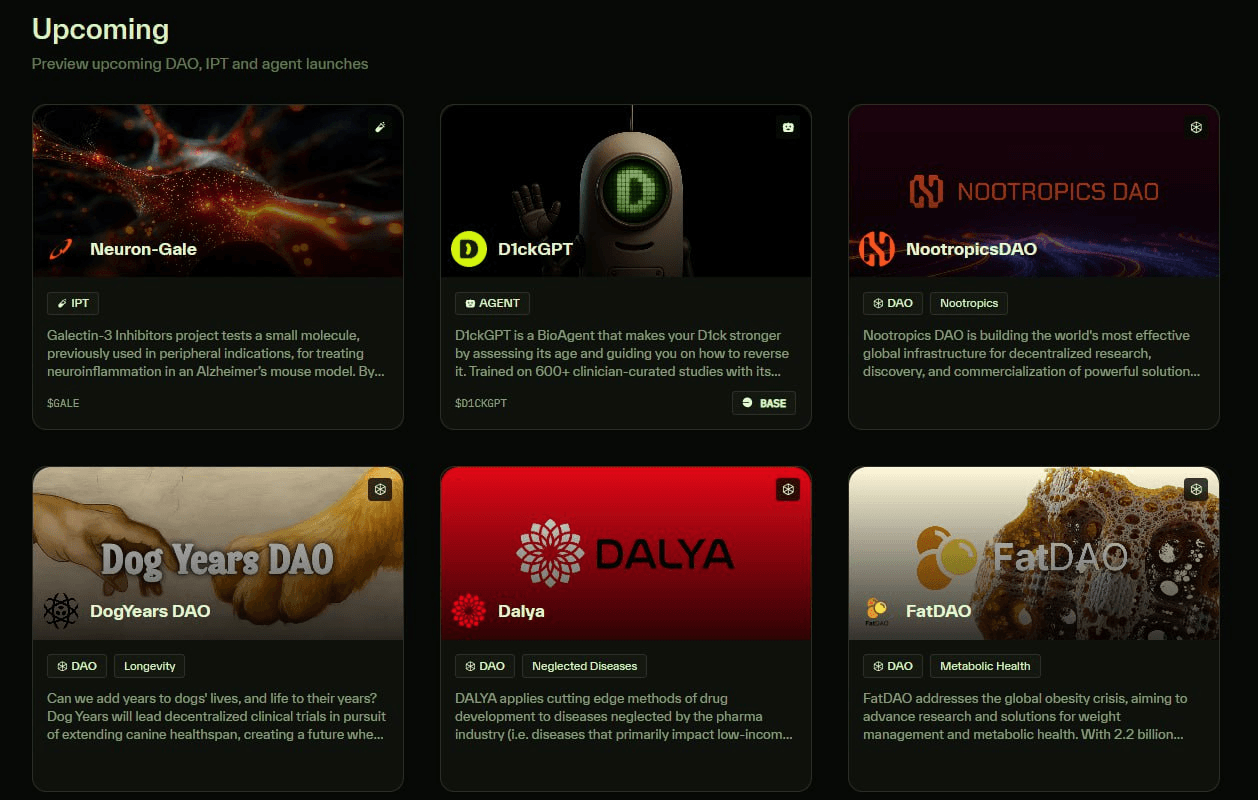Click the cube icon on Dalya banner corner
This screenshot has width=1258, height=800.
pos(788,489)
